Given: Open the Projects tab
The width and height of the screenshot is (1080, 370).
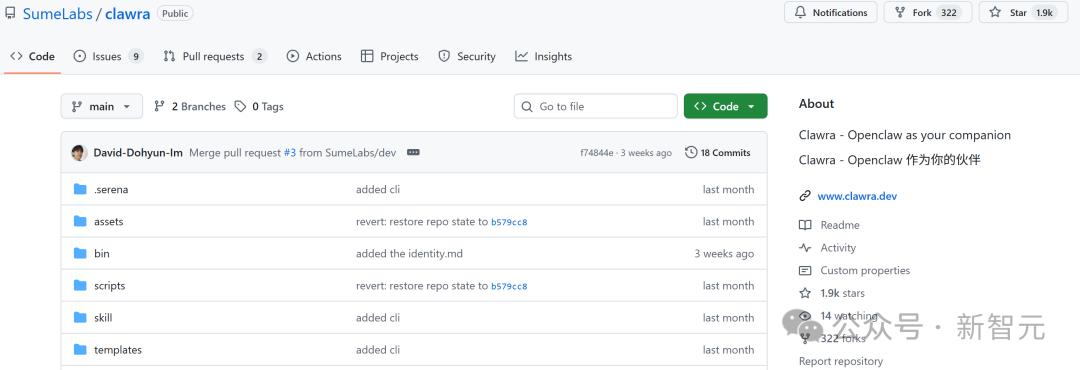Looking at the screenshot, I should tap(390, 56).
